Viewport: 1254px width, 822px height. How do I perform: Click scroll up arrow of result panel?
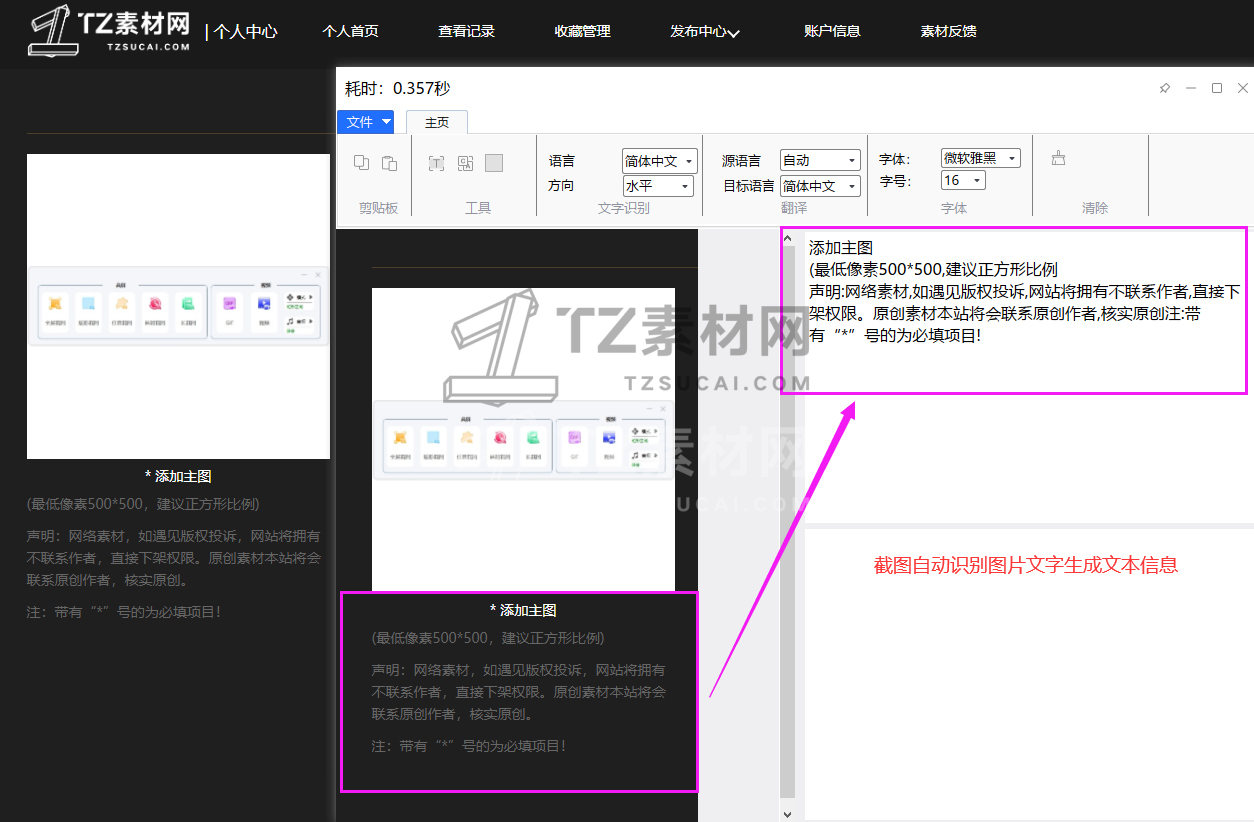tap(788, 240)
